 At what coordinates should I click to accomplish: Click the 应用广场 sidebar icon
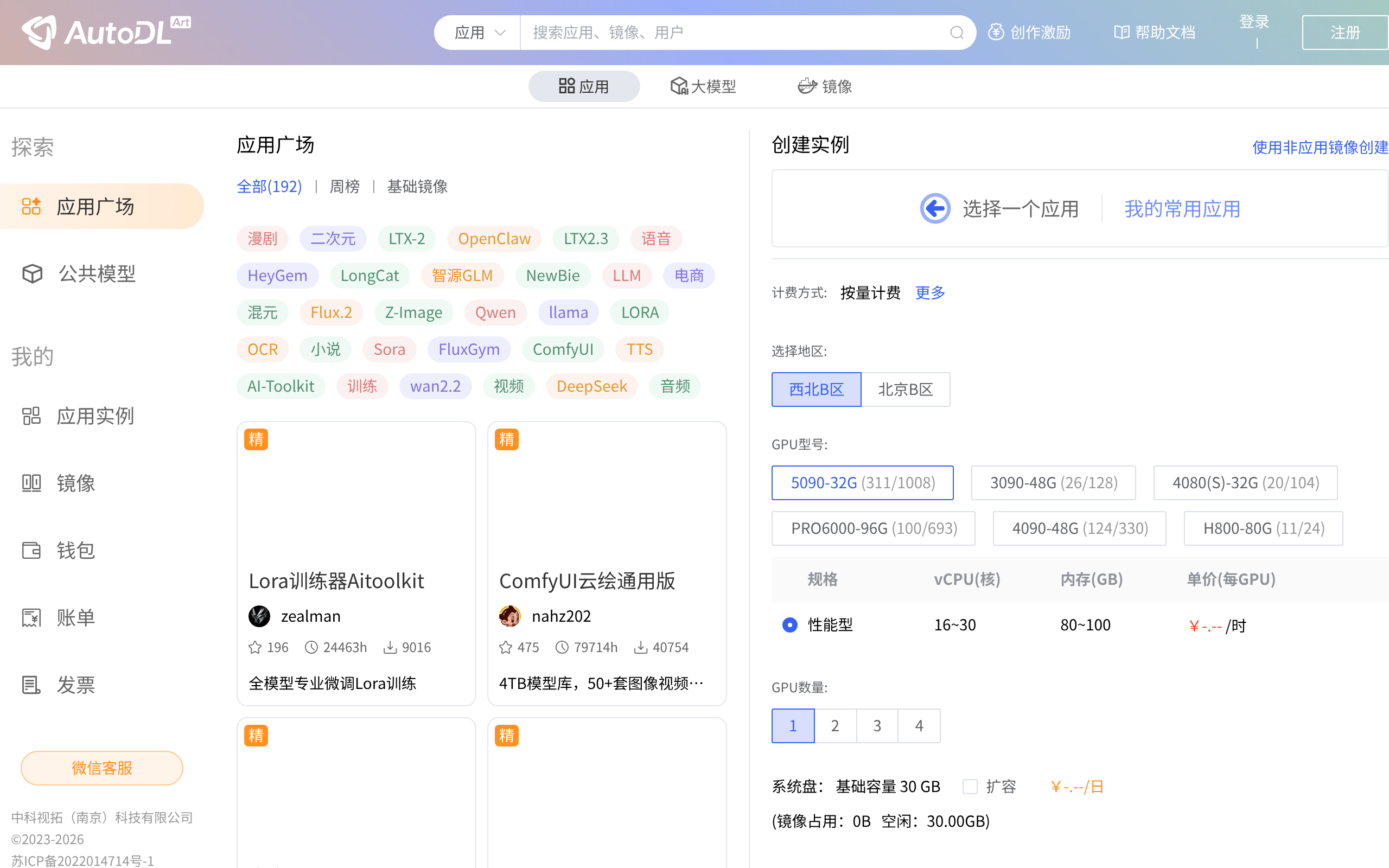pos(31,206)
